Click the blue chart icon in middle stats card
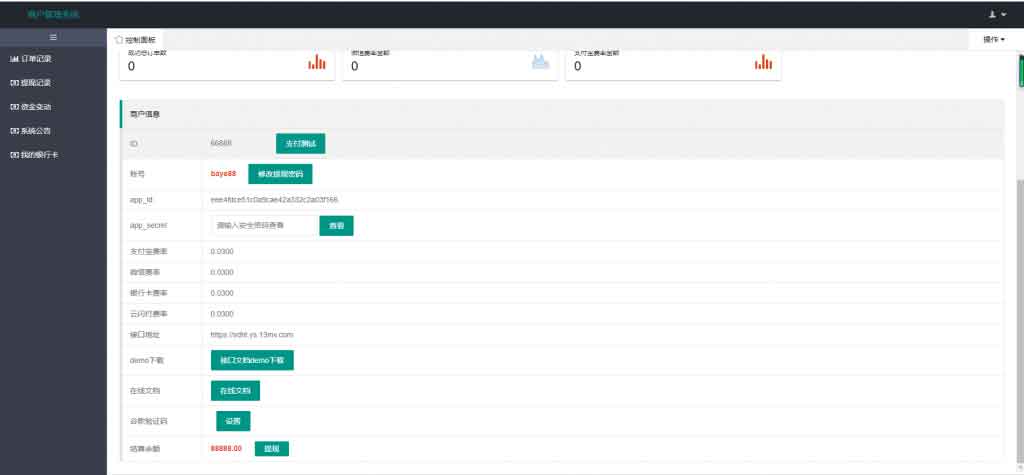This screenshot has height=475, width=1024. click(540, 63)
